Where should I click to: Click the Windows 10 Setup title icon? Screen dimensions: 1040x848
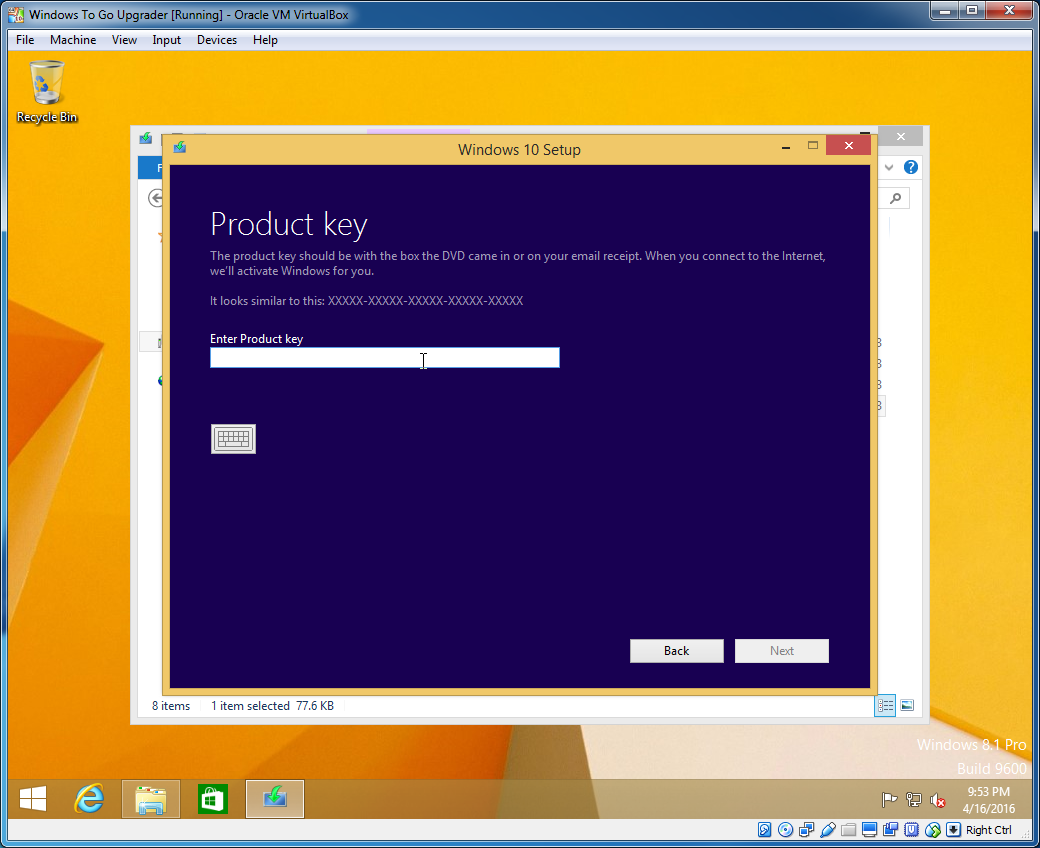coord(180,147)
